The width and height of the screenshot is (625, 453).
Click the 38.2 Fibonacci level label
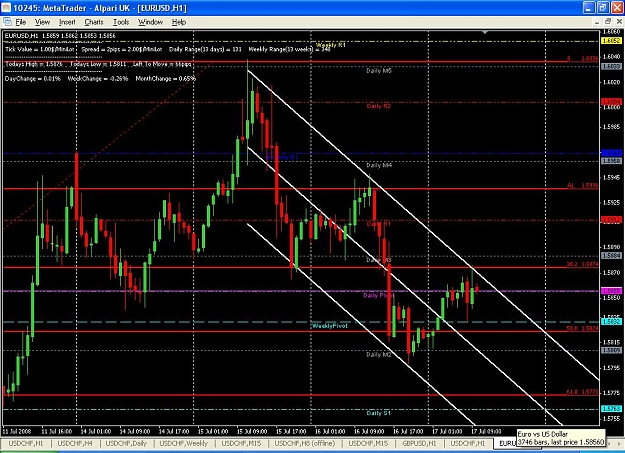coord(582,264)
